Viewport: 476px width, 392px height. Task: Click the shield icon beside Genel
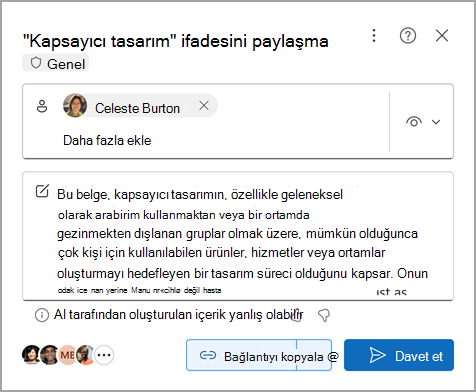click(x=35, y=63)
